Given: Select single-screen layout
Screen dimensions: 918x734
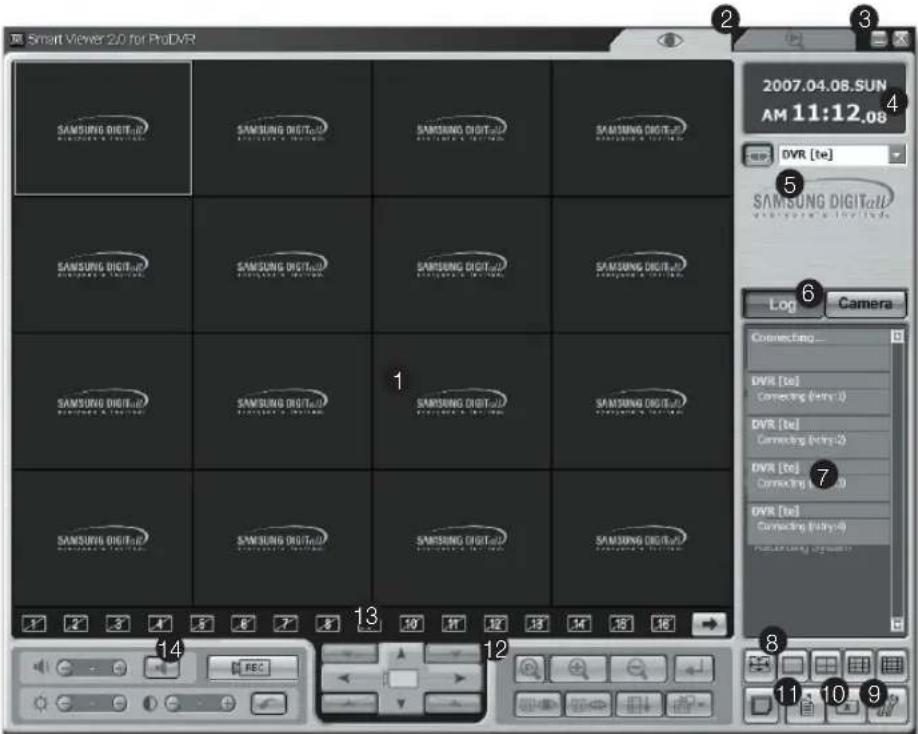Looking at the screenshot, I should point(792,666).
